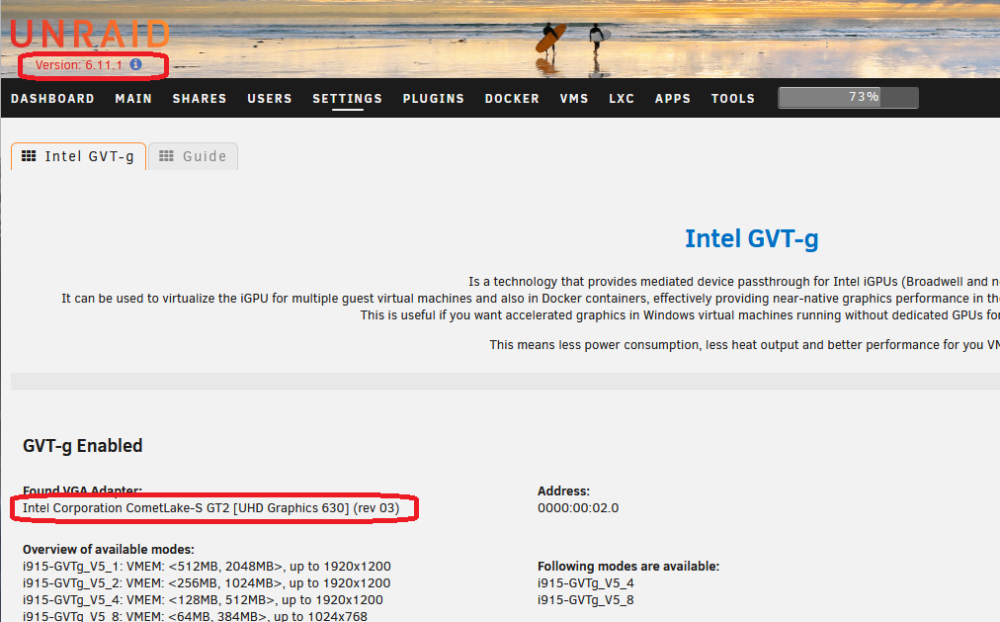1000x622 pixels.
Task: Click the grid icon on the Guide tab
Action: 166,156
